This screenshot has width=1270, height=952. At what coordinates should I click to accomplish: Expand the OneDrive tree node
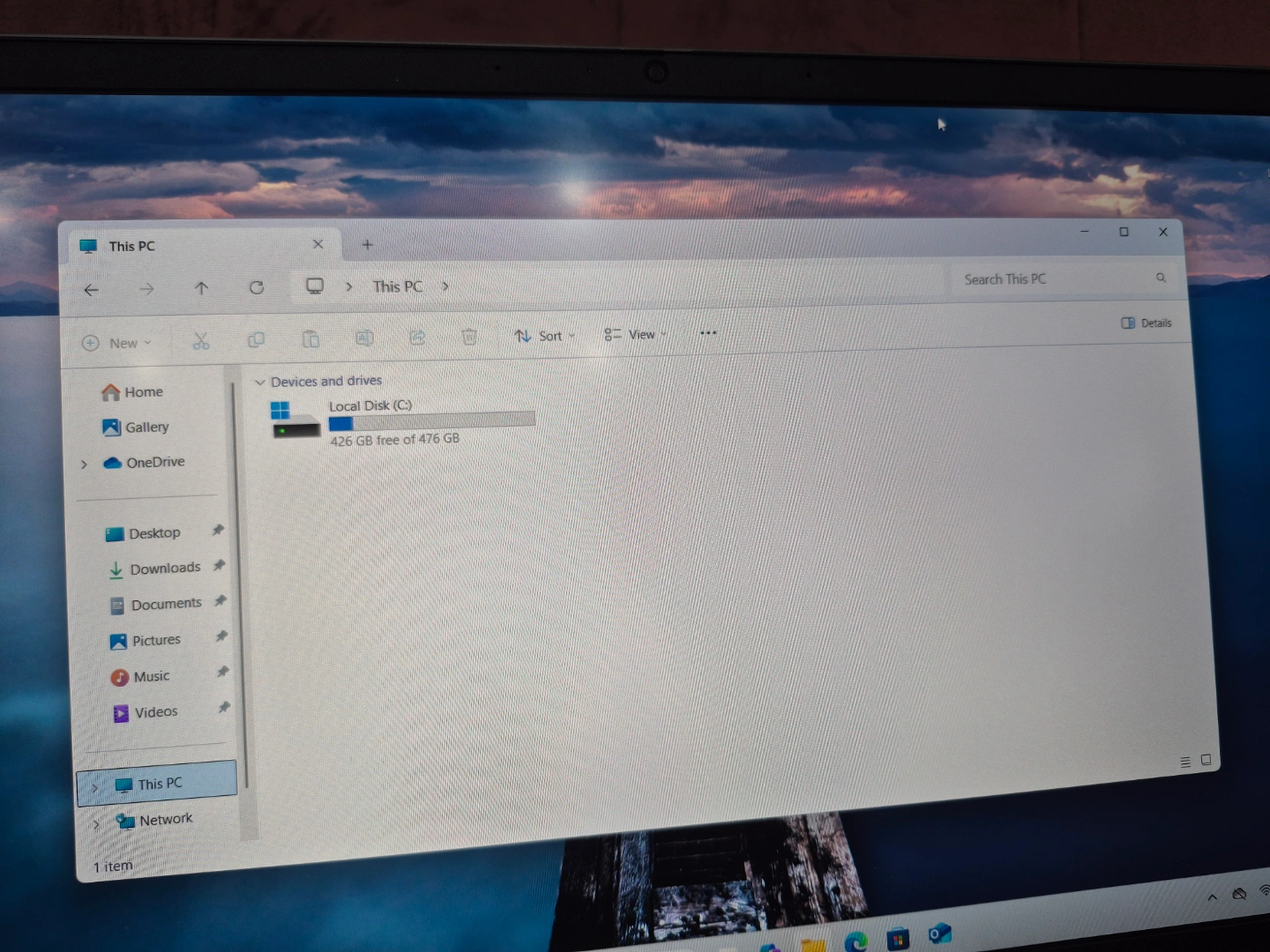click(85, 464)
